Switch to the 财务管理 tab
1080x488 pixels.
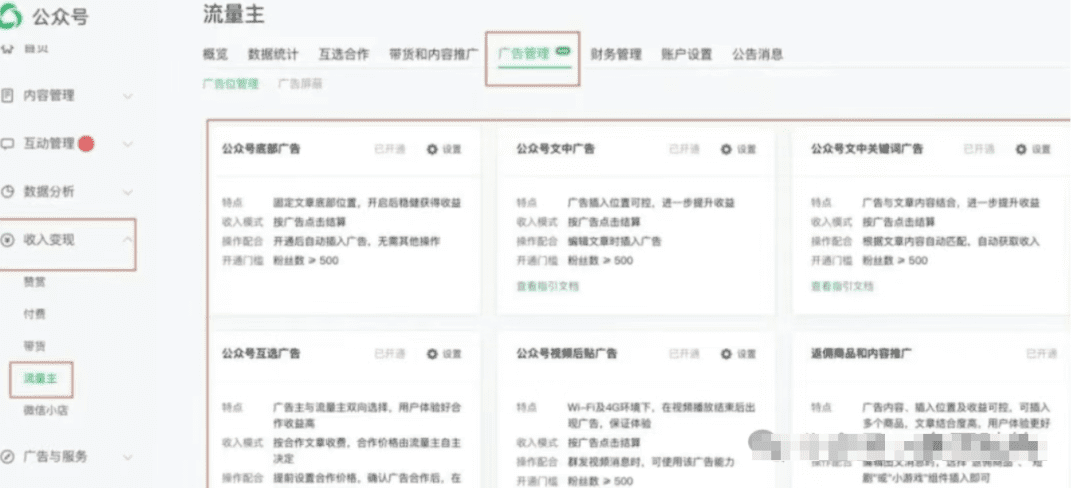coord(615,55)
